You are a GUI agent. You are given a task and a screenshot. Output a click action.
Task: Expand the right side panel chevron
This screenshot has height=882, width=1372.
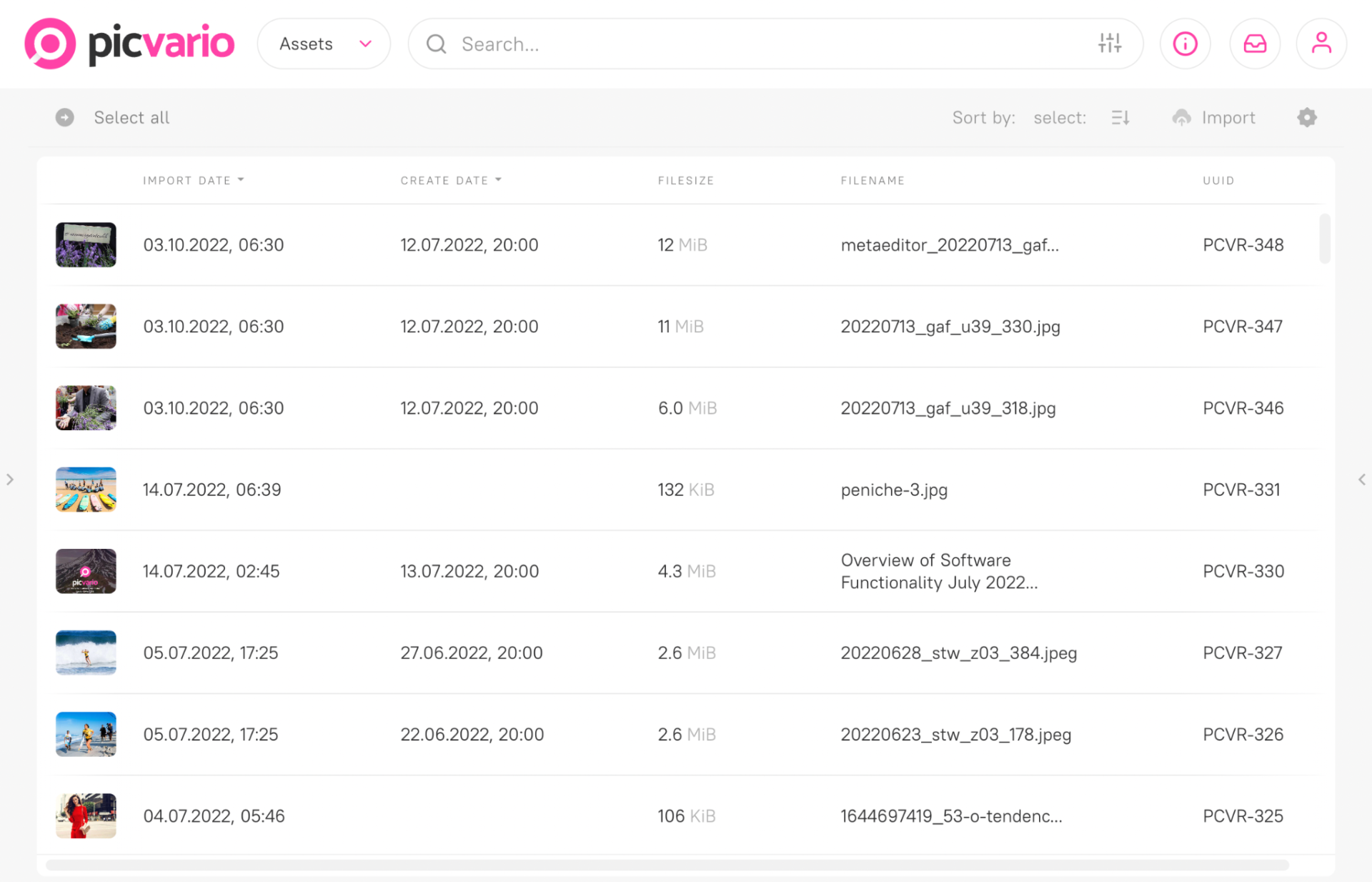click(1361, 480)
